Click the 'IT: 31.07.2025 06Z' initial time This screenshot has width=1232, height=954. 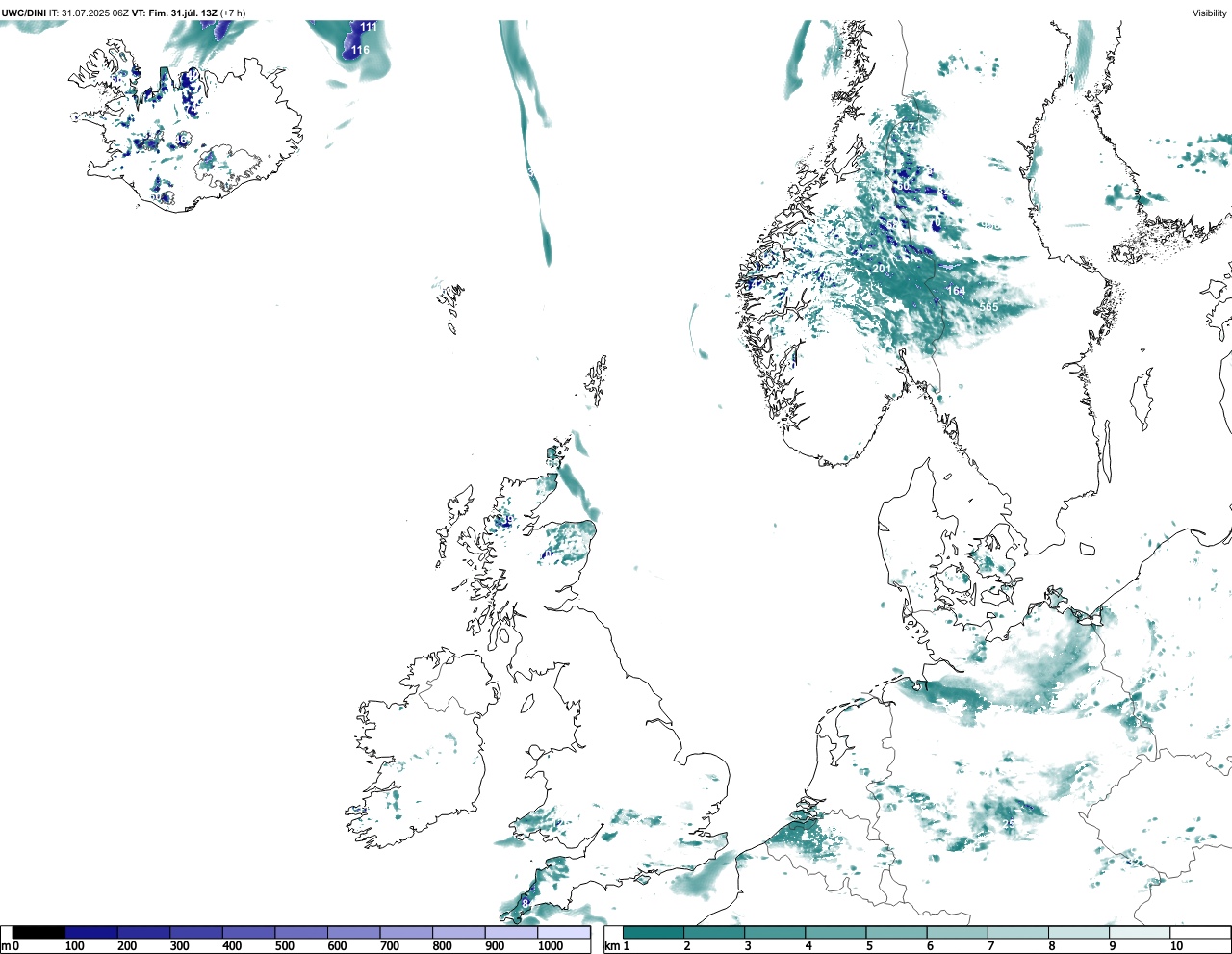(89, 13)
